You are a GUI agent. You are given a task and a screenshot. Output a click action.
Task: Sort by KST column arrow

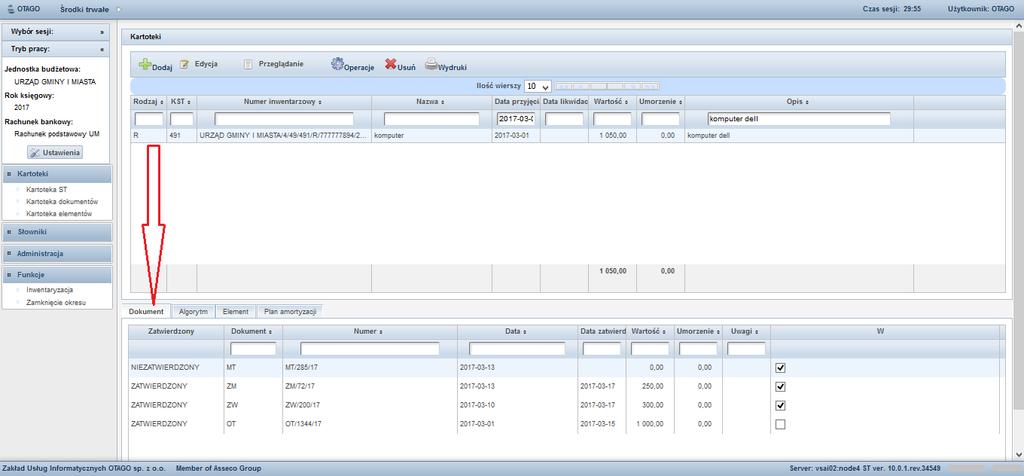[189, 103]
